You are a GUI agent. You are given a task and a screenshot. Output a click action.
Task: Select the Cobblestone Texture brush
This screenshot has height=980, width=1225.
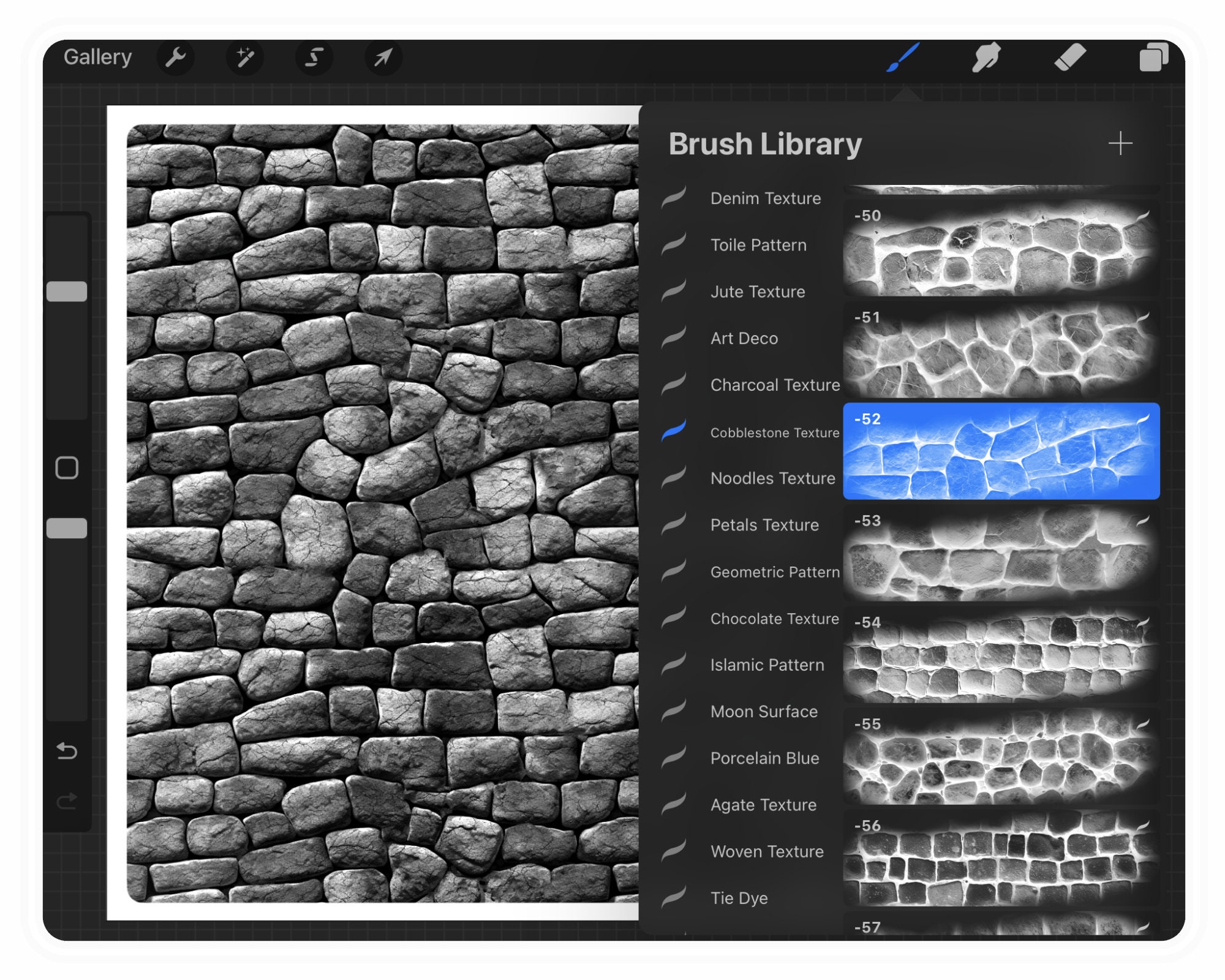point(774,432)
